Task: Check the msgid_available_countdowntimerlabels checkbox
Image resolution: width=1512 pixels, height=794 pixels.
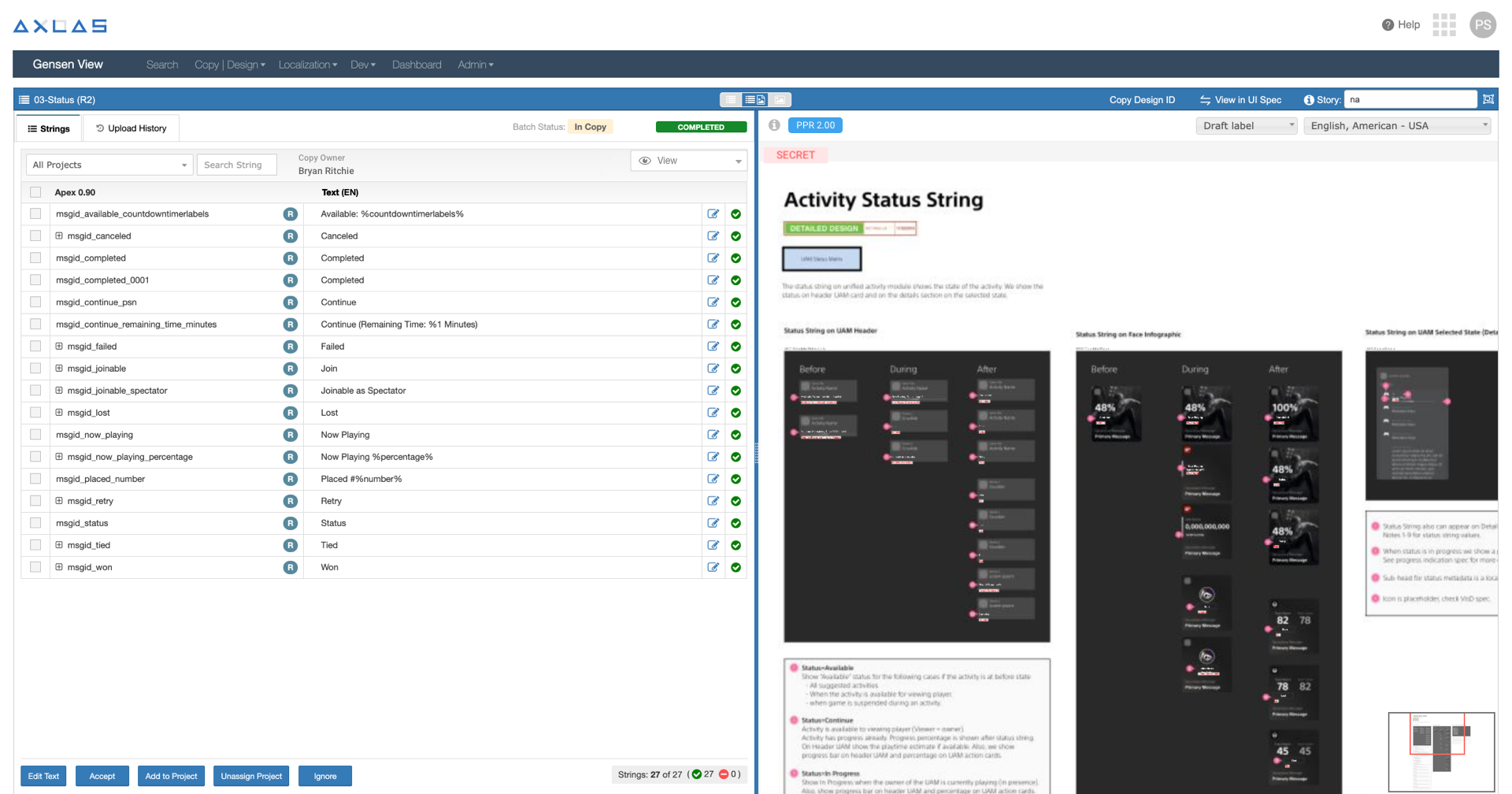Action: (35, 213)
